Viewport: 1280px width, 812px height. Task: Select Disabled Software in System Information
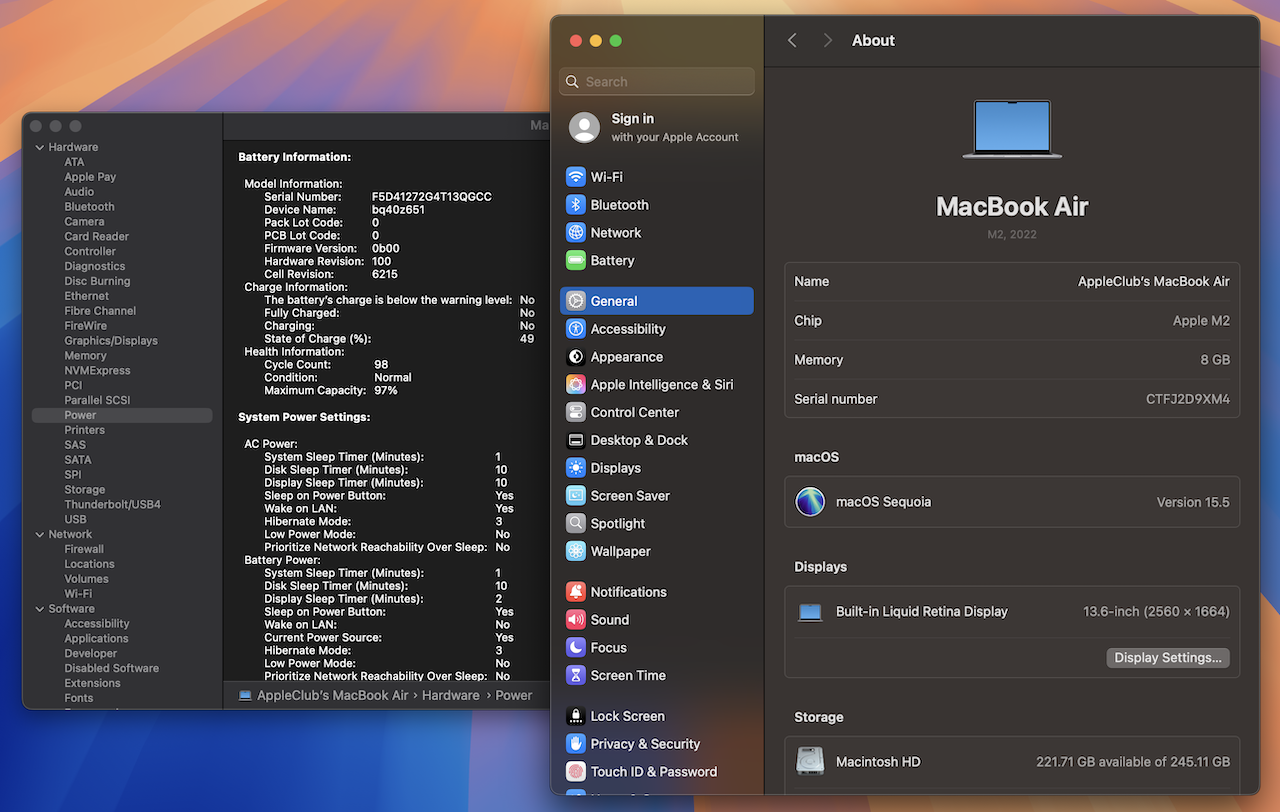click(111, 669)
